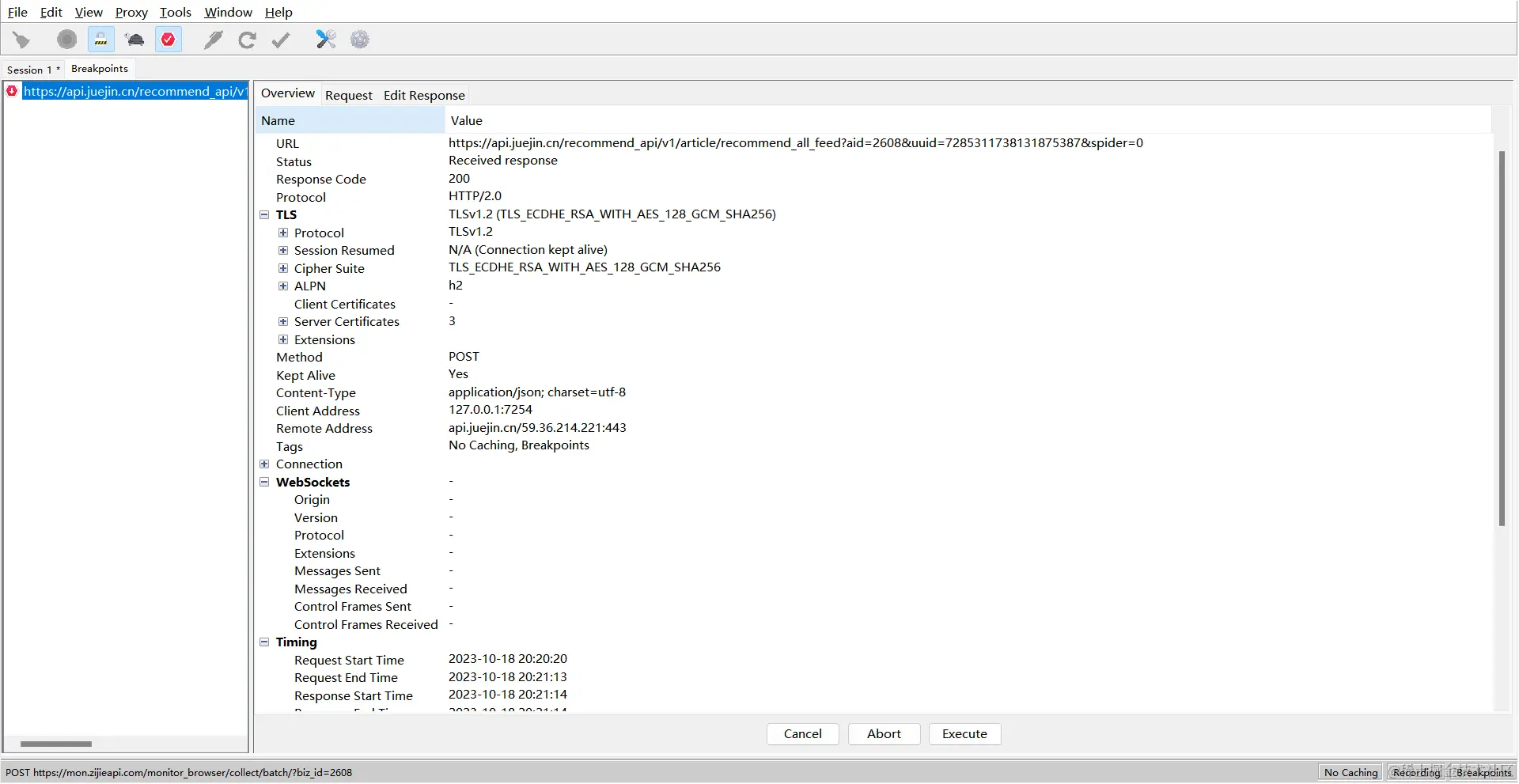Toggle No Caching in the status bar
The image size is (1519, 784).
[1351, 772]
